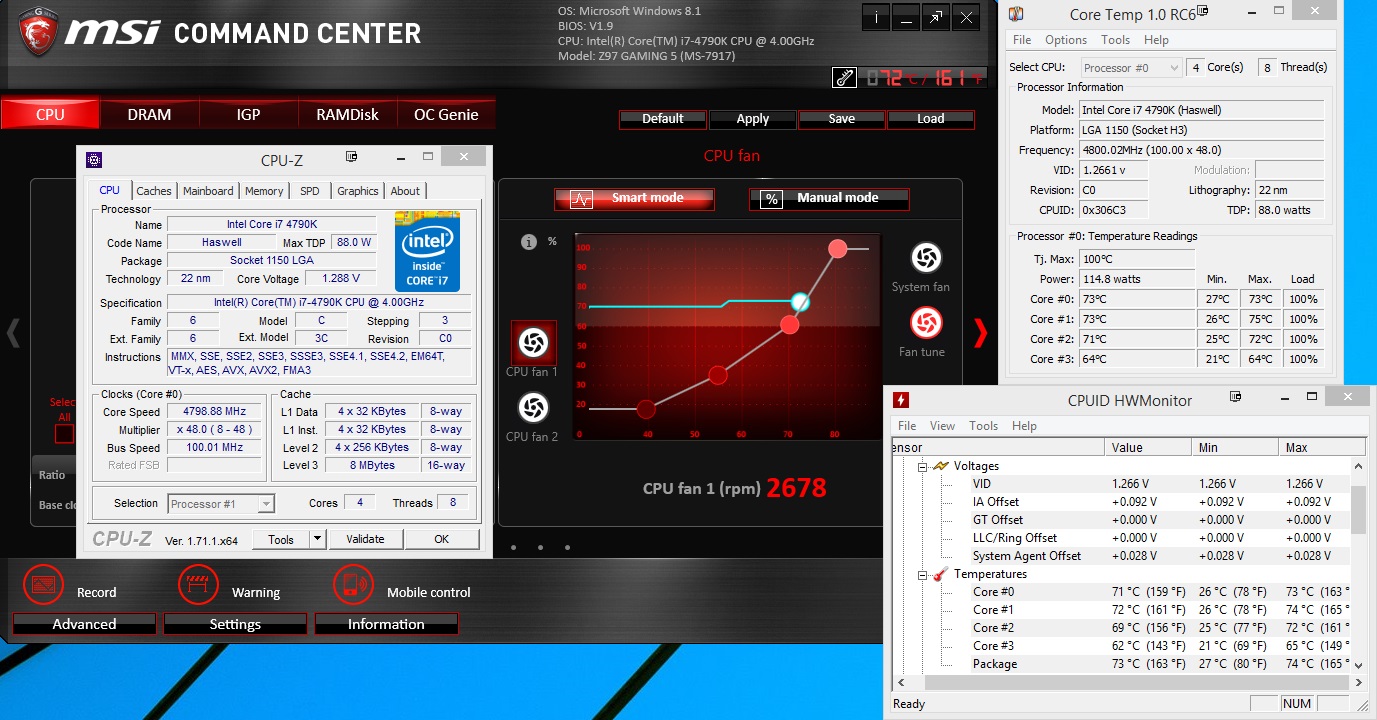Viewport: 1377px width, 720px height.
Task: Start Fan tune with its red icon
Action: (x=926, y=322)
